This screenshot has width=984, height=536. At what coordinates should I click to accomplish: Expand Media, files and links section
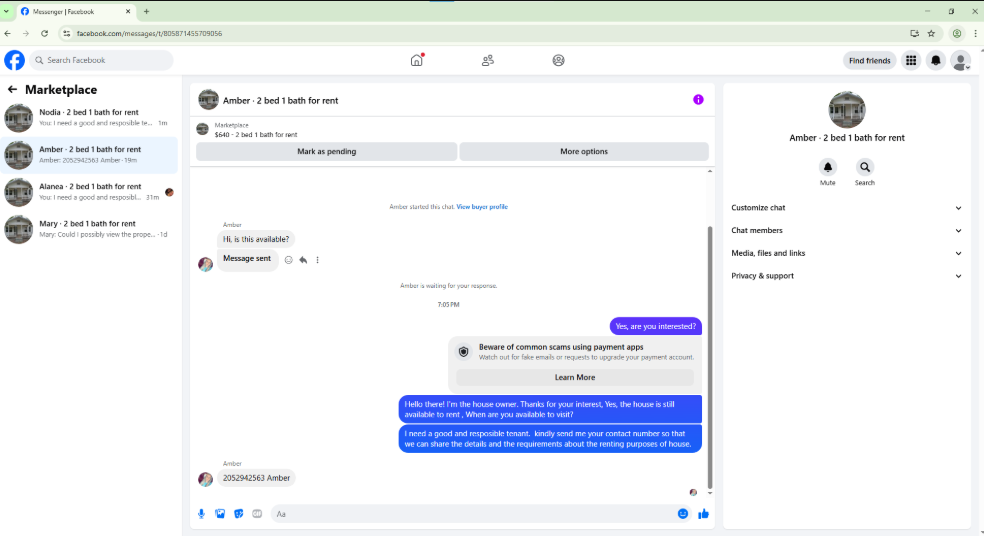(x=847, y=253)
